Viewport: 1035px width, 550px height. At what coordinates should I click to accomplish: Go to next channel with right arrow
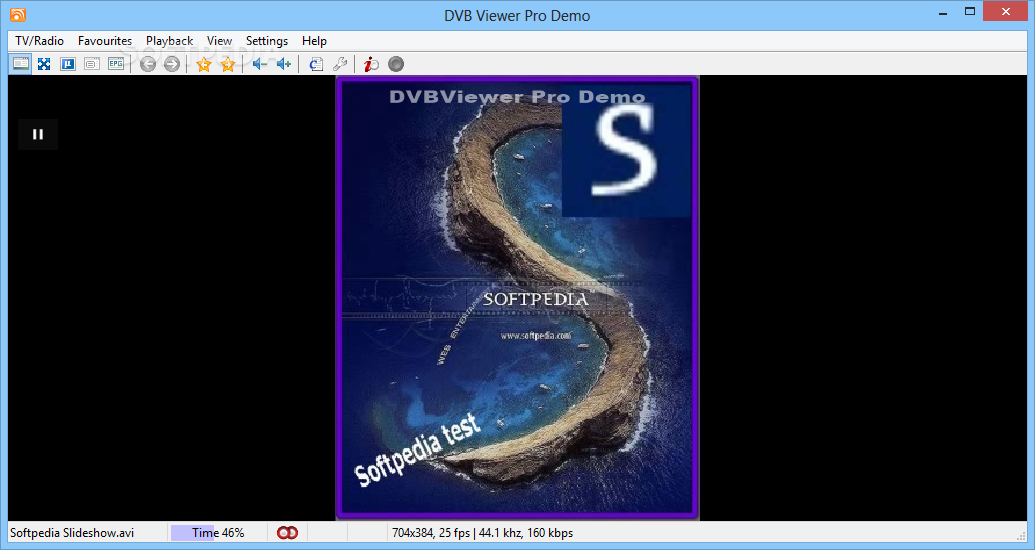[172, 64]
